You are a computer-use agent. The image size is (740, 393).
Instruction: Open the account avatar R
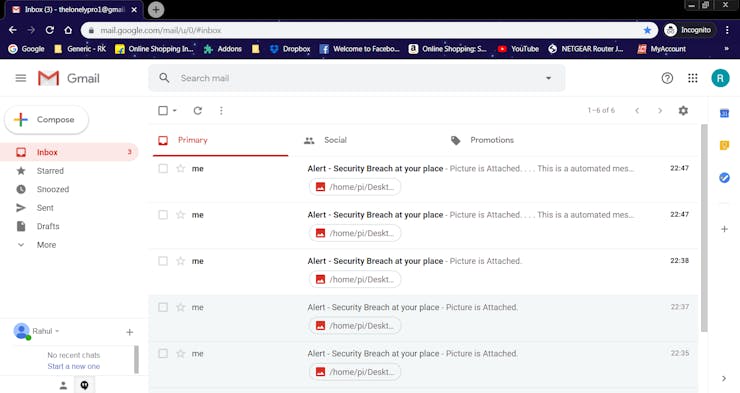point(720,78)
